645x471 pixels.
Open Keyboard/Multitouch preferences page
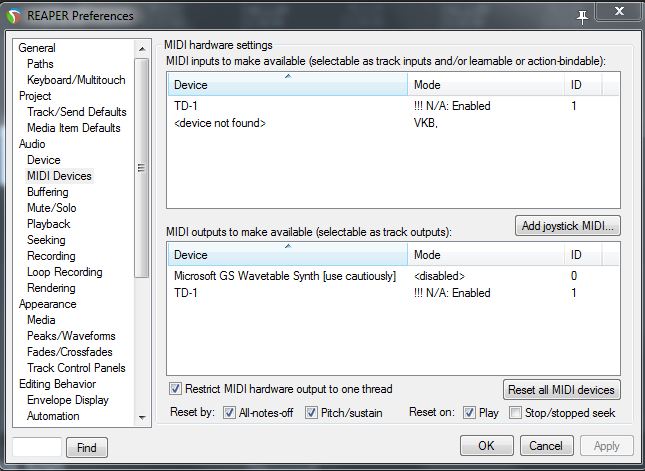tap(76, 80)
